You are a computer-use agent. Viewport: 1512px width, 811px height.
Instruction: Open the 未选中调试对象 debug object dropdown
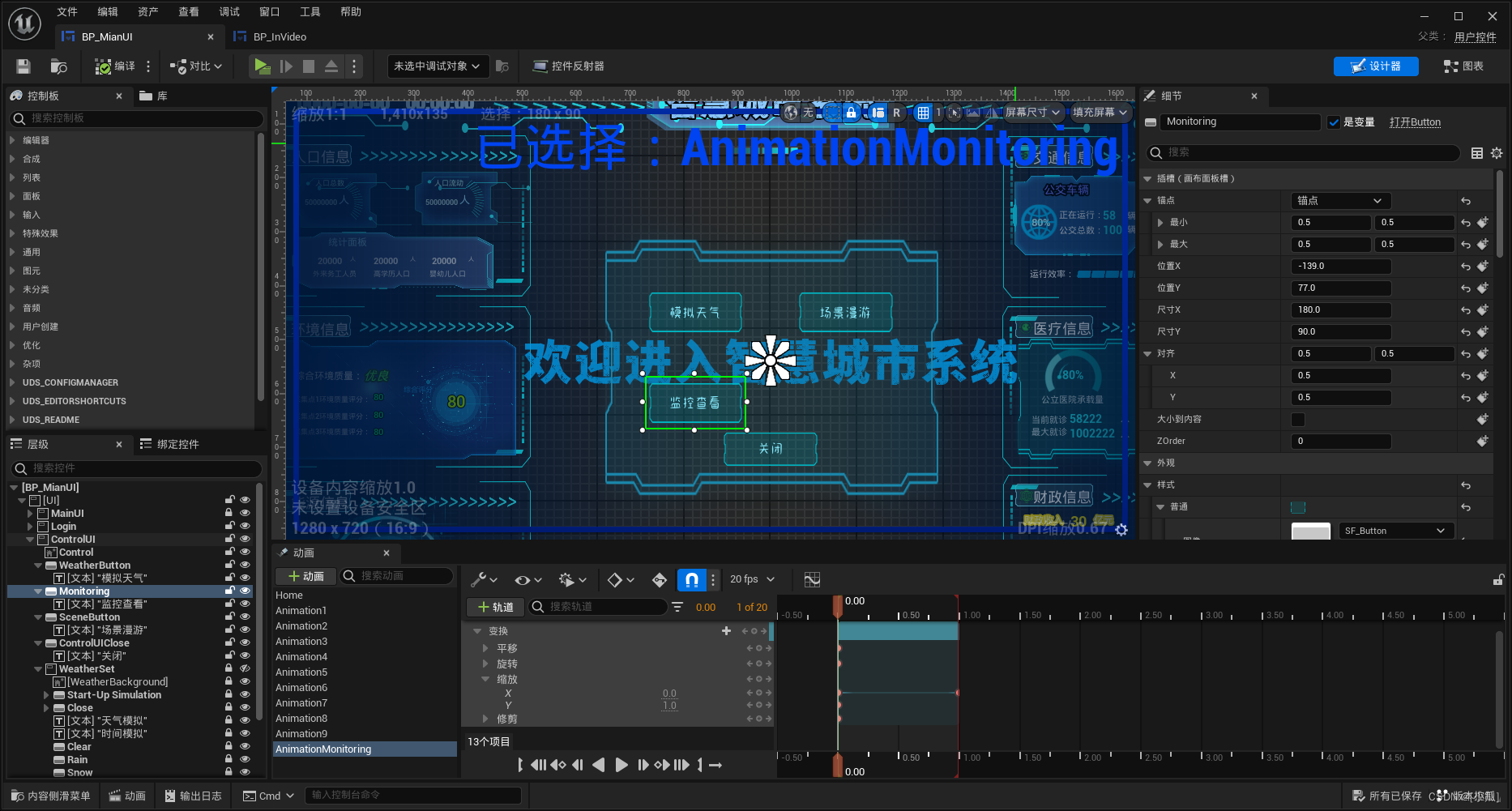438,66
